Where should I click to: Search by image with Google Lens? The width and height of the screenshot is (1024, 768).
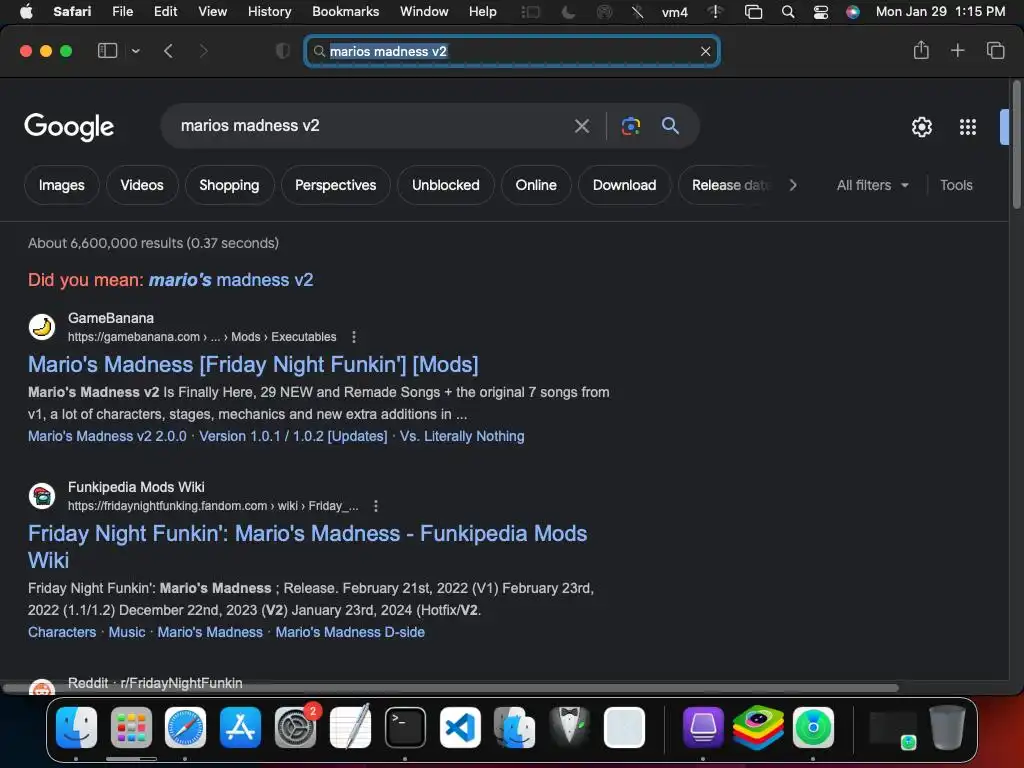tap(630, 125)
